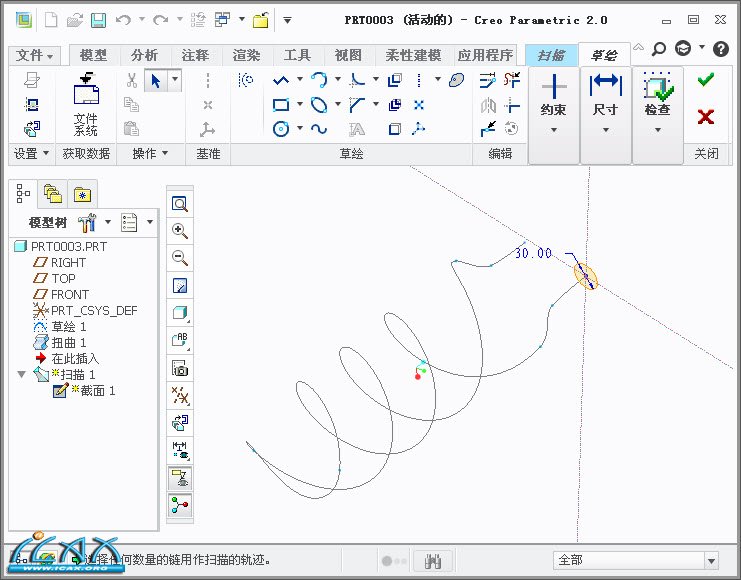Click the green checkmark to accept sketch

coord(706,80)
